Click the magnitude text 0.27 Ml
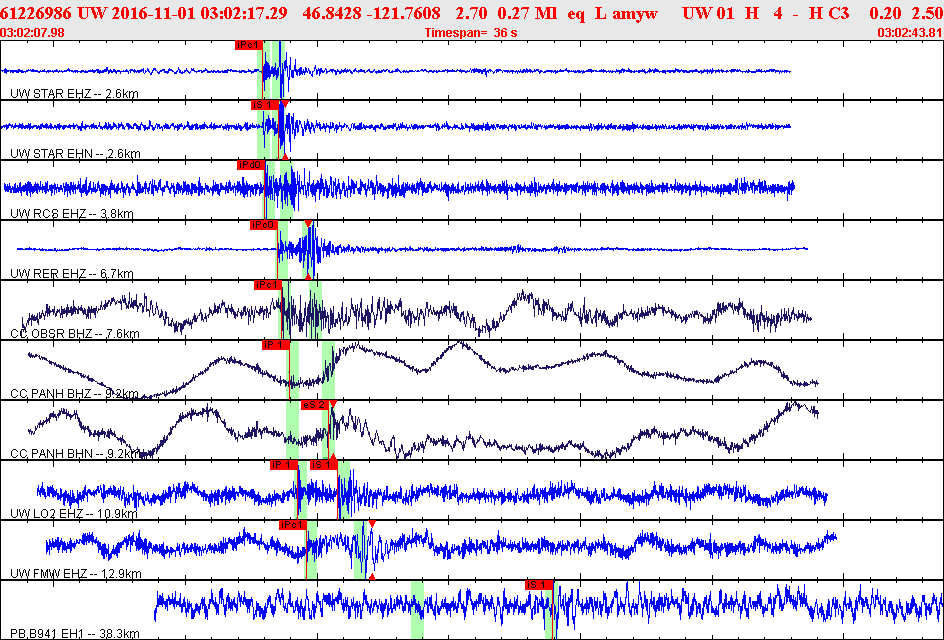Viewport: 944px width, 640px height. [x=527, y=13]
